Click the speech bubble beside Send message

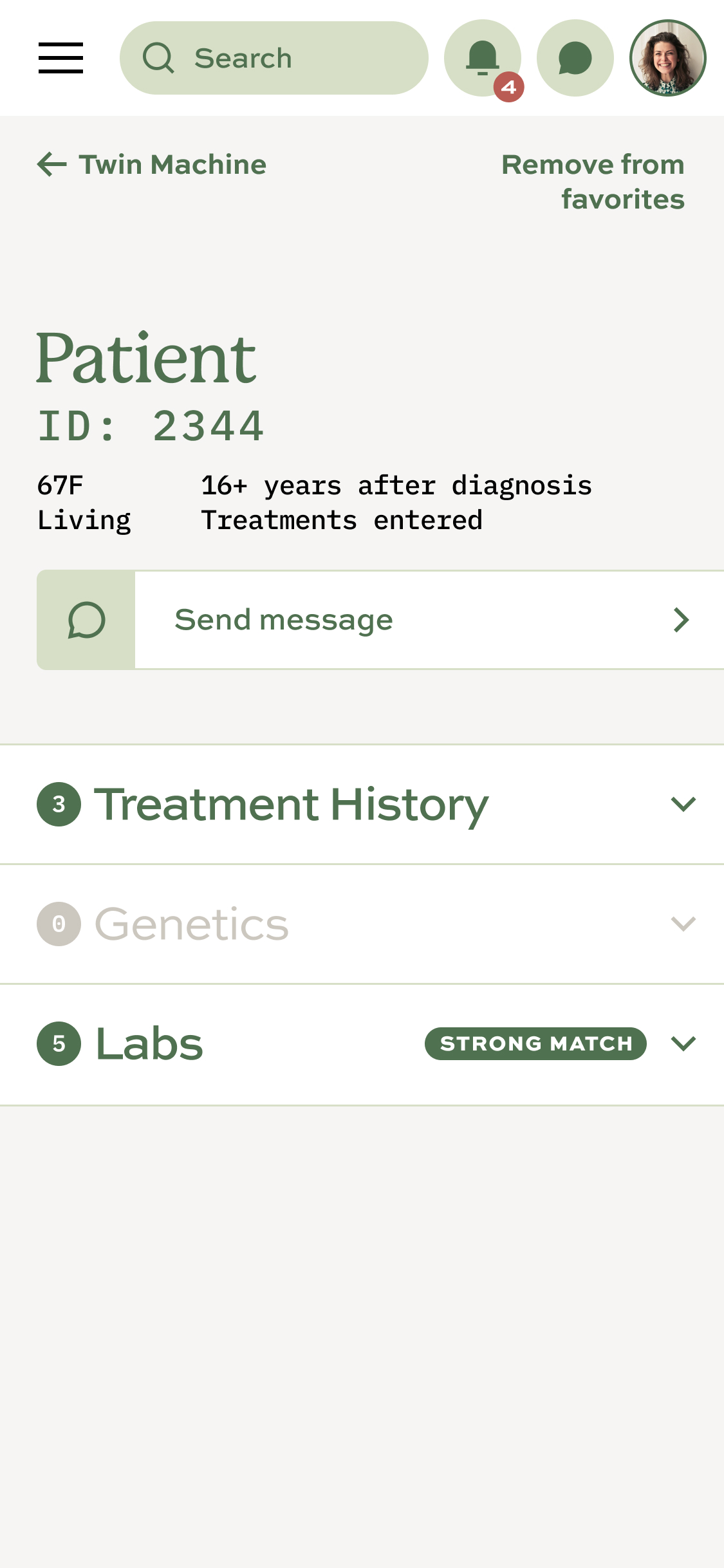point(86,620)
